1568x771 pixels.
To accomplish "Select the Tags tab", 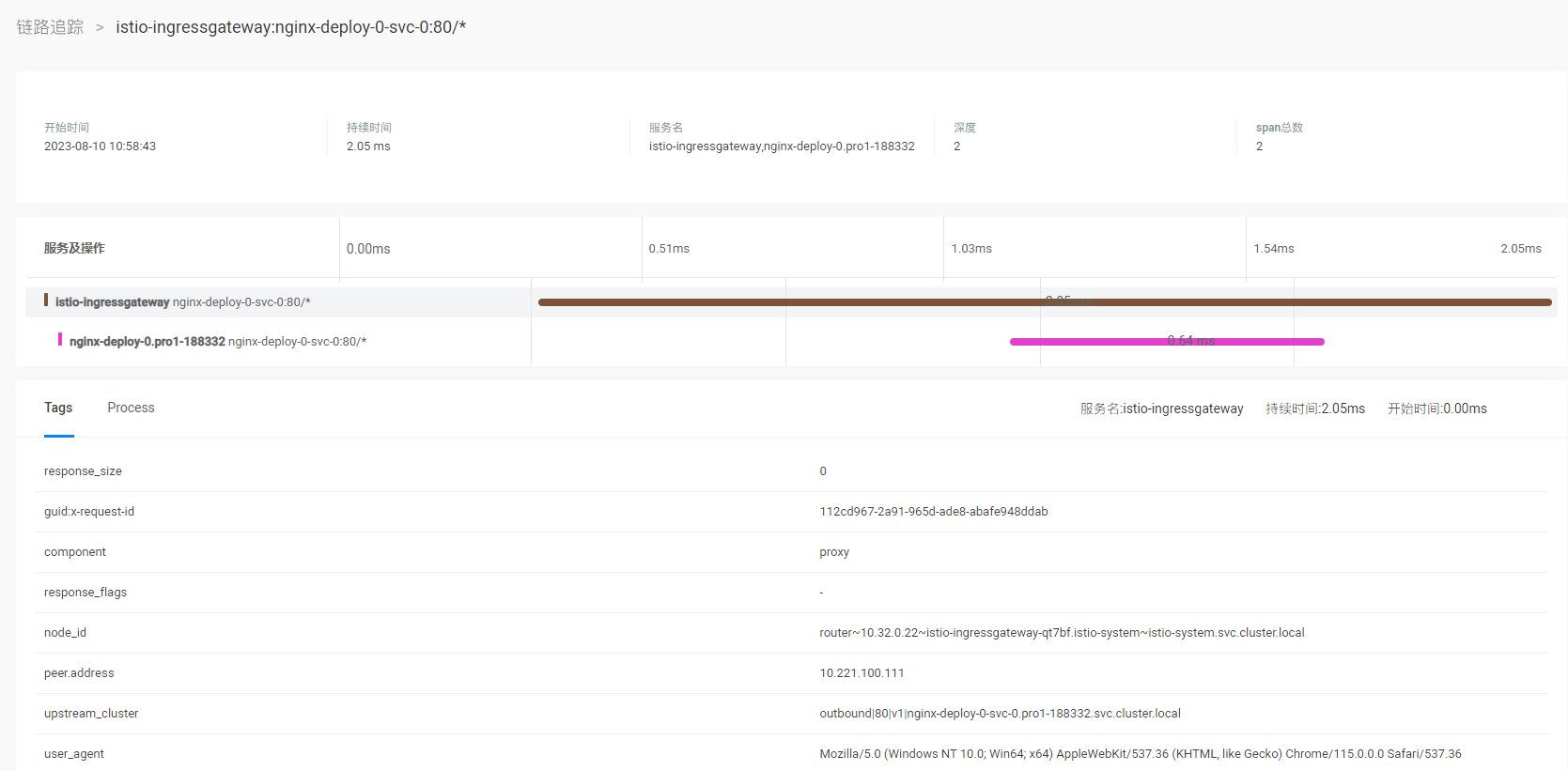I will tap(58, 408).
